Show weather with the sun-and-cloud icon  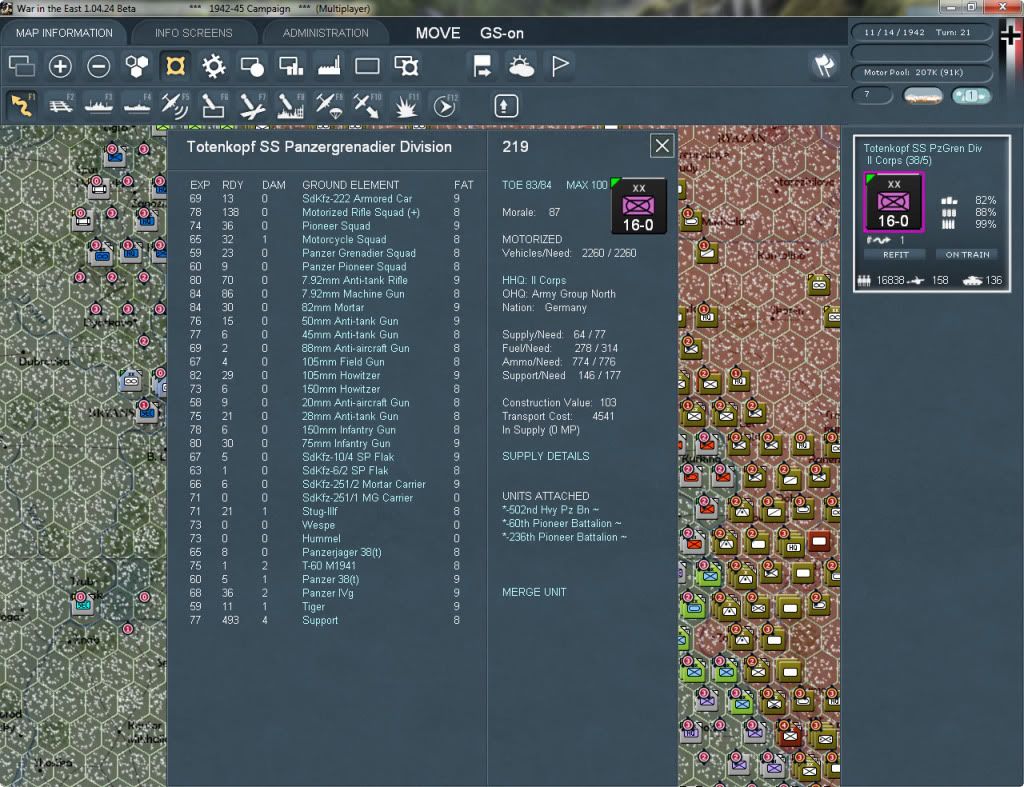tap(521, 66)
